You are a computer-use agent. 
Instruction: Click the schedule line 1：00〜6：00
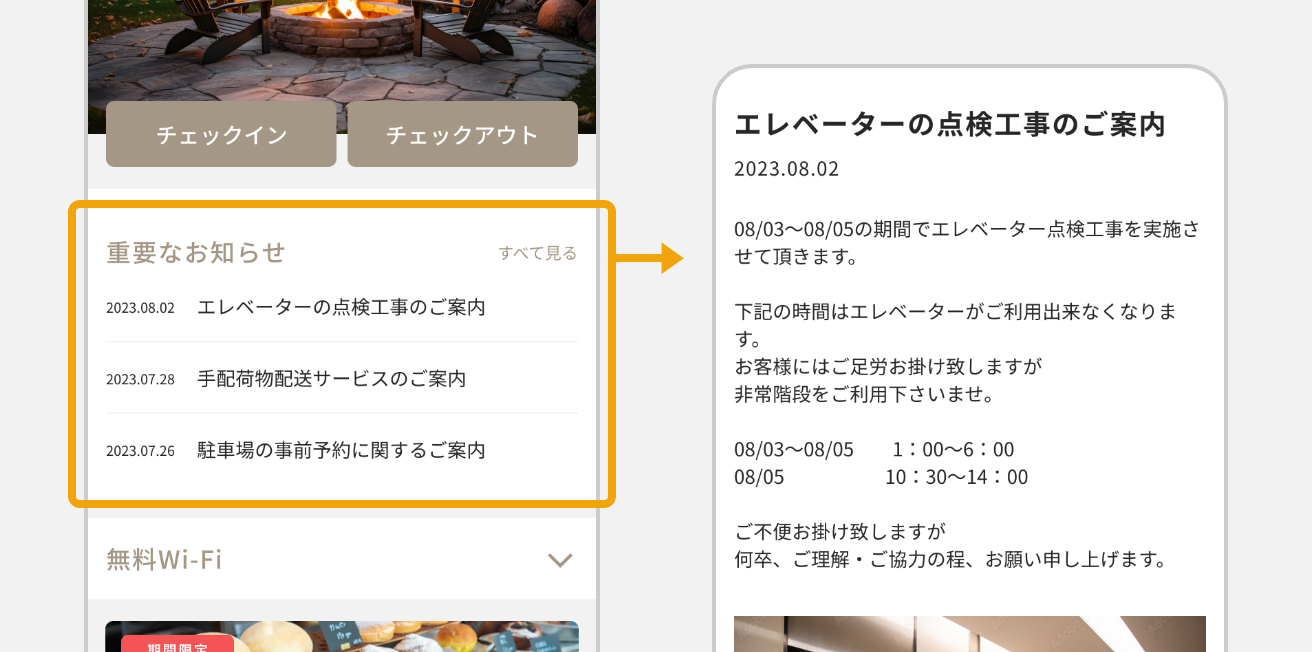(x=953, y=450)
